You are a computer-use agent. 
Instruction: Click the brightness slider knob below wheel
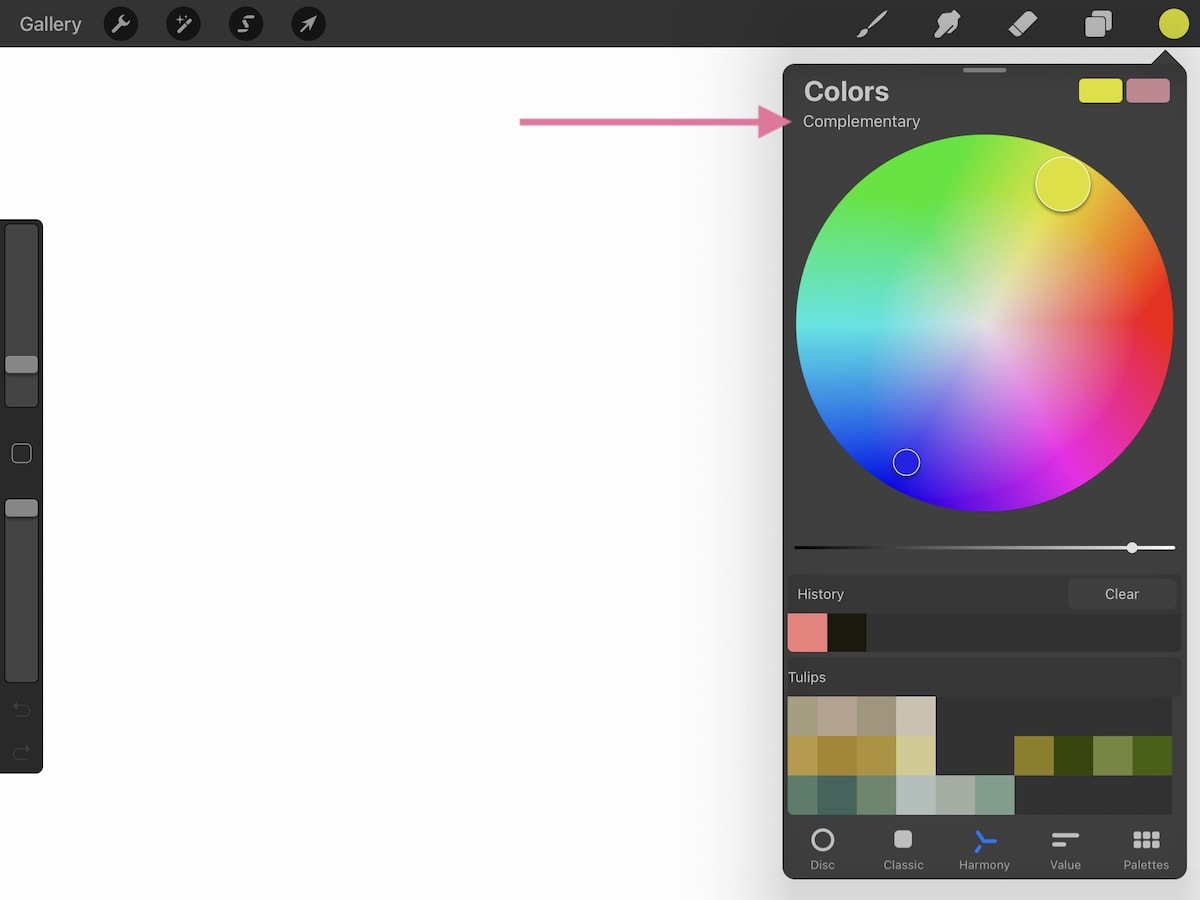[x=1132, y=547]
